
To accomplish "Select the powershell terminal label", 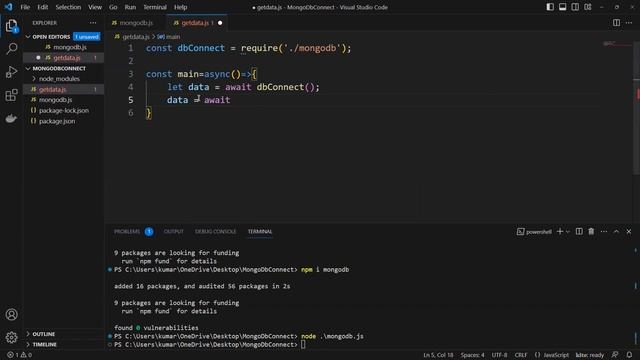I will [x=534, y=231].
